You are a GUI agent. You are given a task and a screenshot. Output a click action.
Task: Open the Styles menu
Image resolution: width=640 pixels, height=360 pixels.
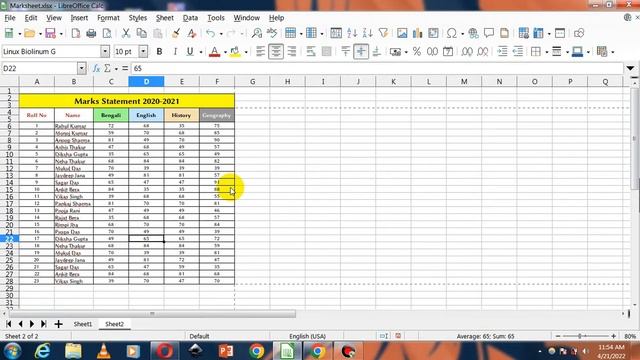(x=138, y=18)
